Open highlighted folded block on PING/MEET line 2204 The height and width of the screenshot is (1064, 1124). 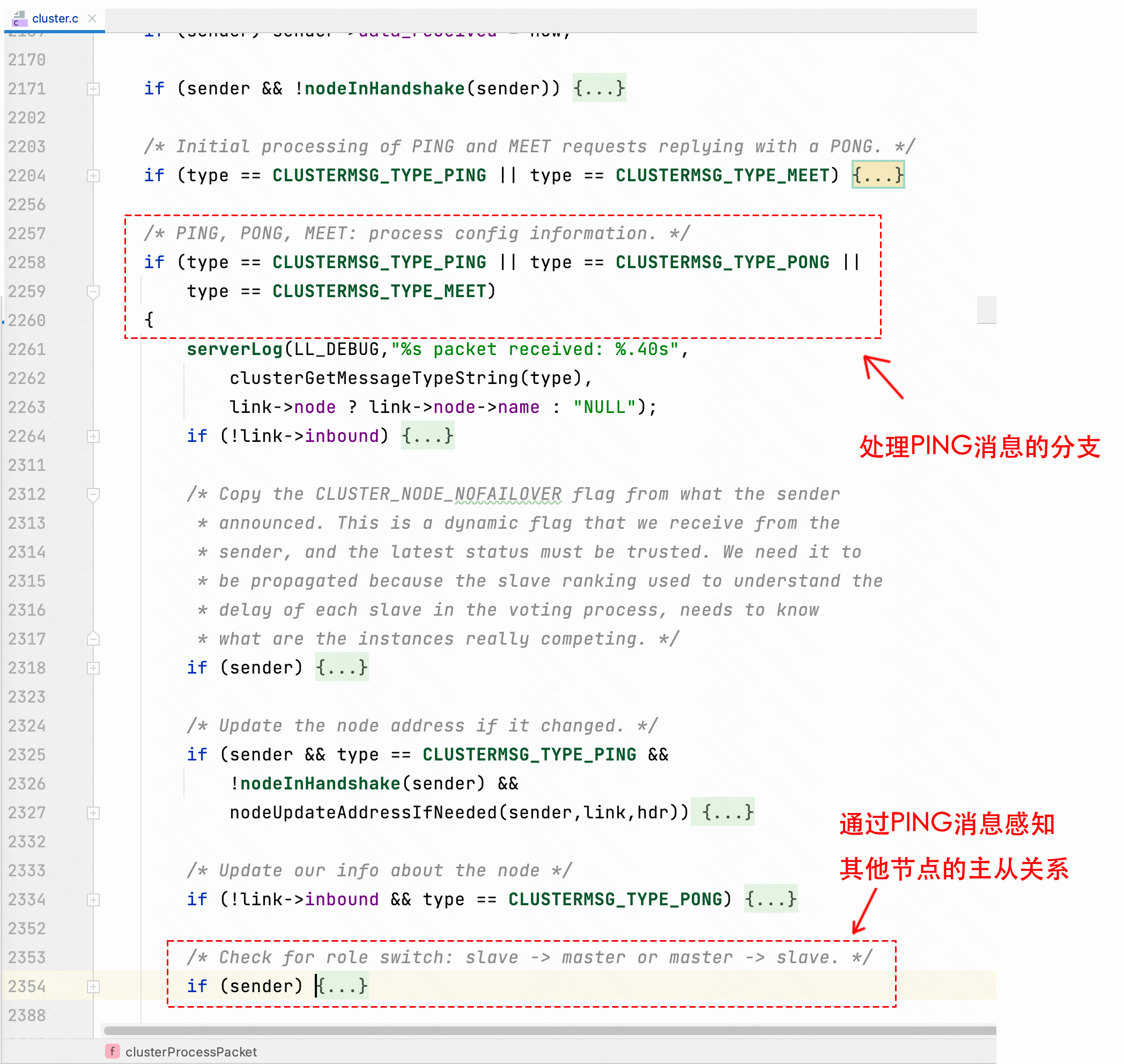tap(877, 175)
